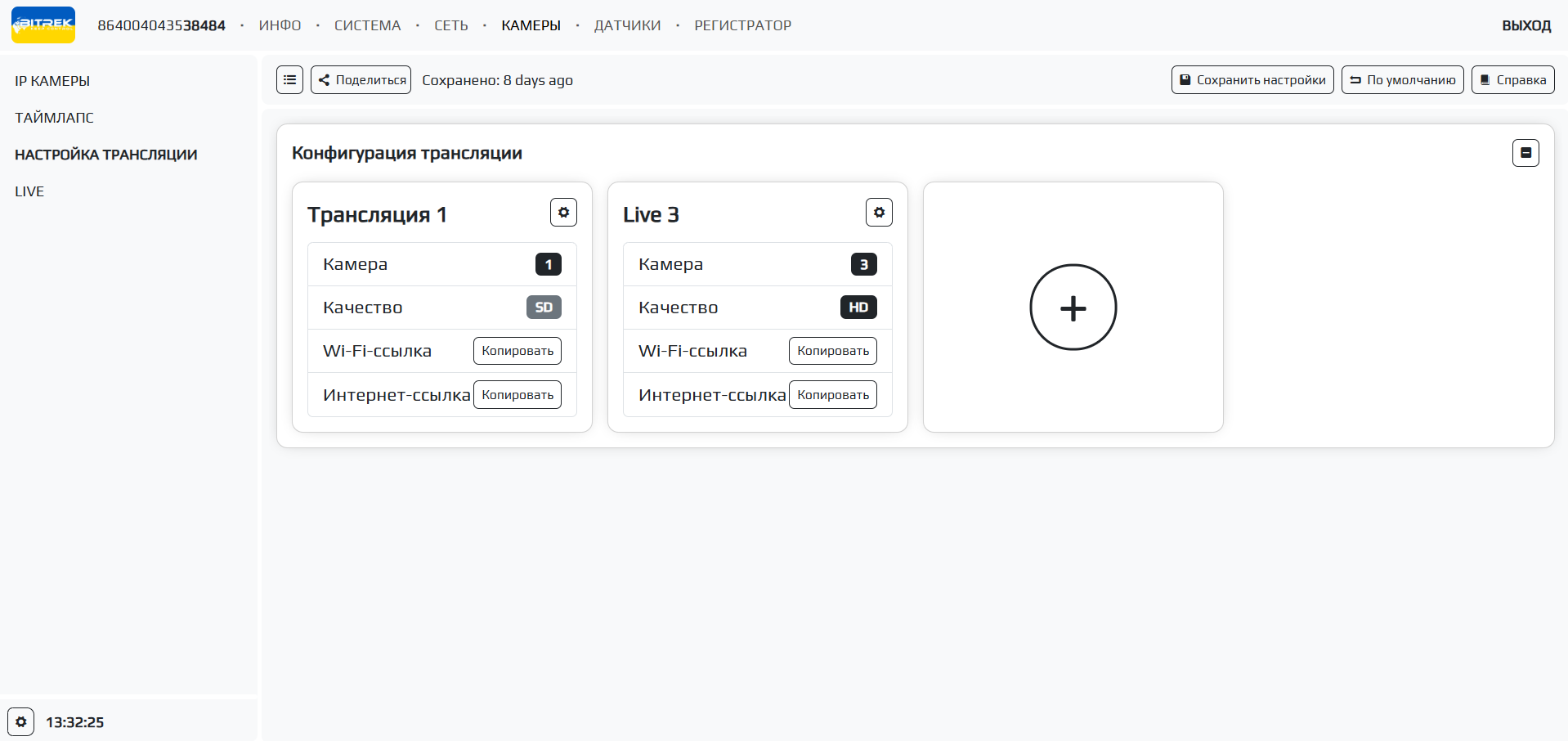Screen dimensions: 1568x741
Task: Click the HD quality badge in Live 3
Action: tap(858, 308)
